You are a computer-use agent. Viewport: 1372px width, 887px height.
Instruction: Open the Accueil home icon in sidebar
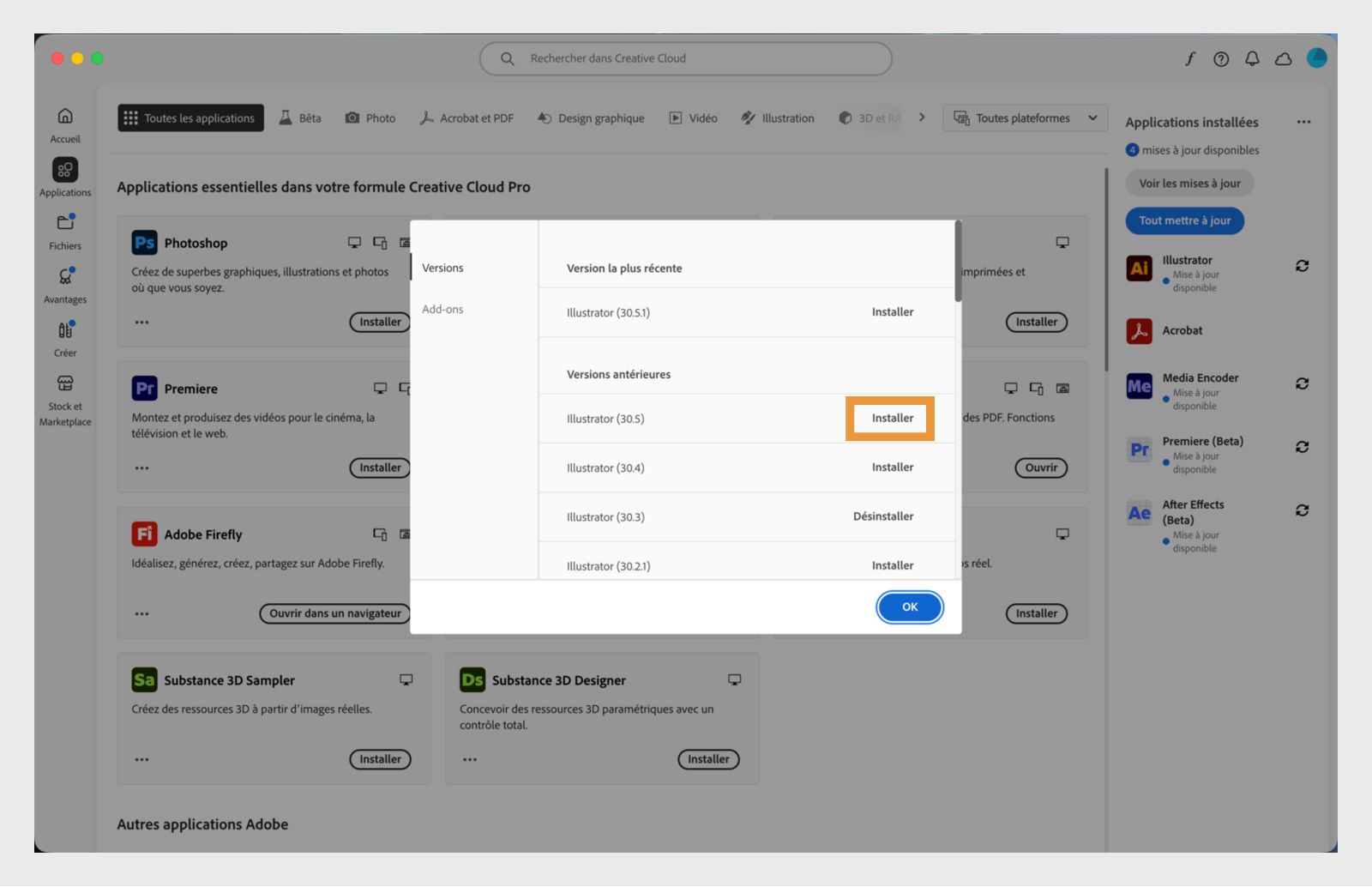[x=65, y=116]
